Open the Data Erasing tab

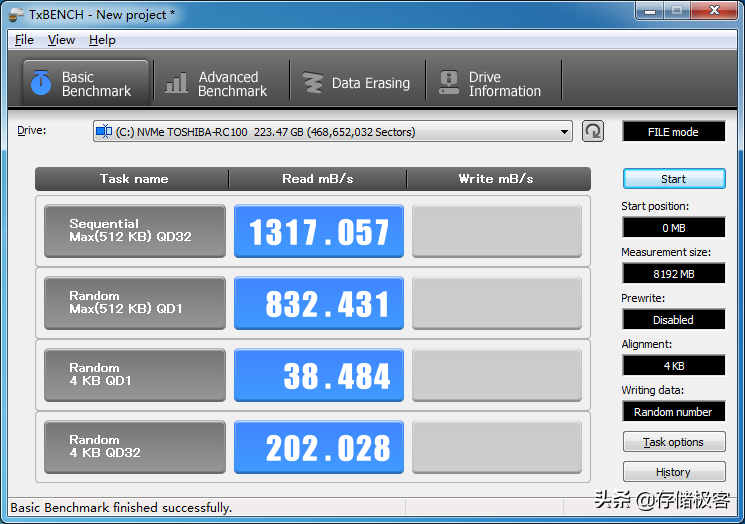[358, 83]
